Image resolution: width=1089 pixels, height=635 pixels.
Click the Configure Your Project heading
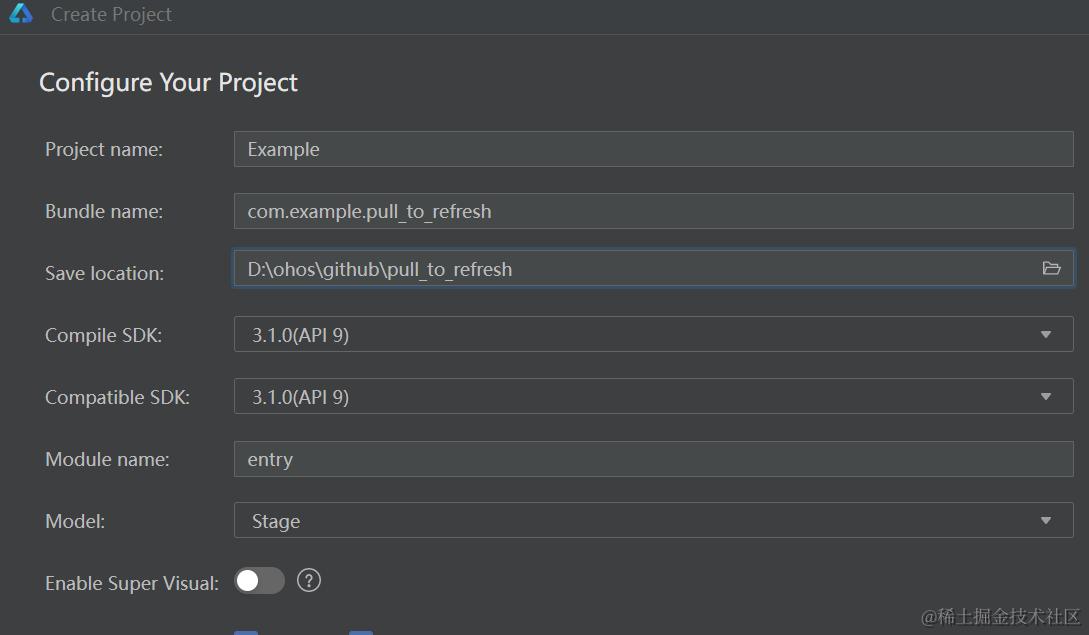point(168,83)
